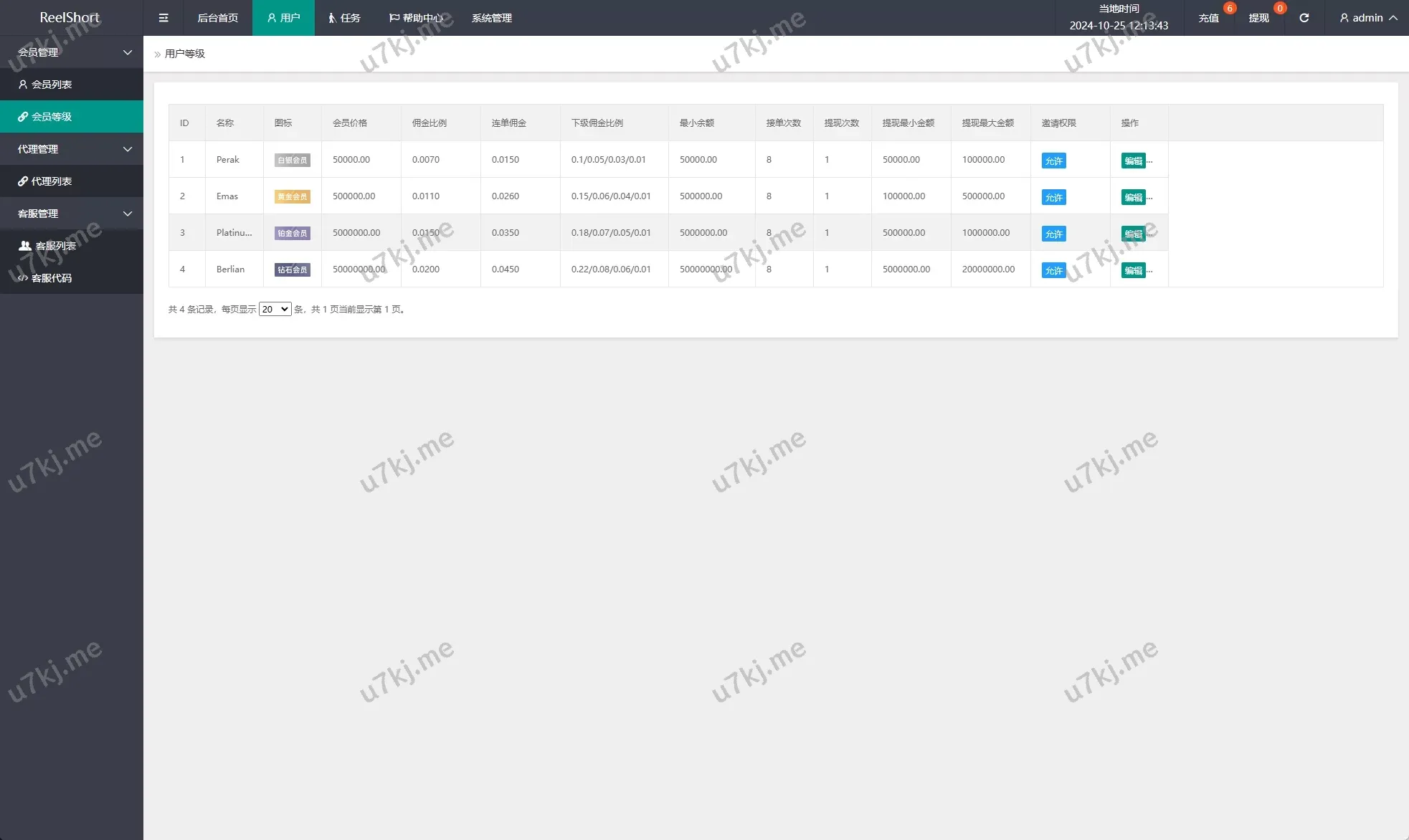Screen dimensions: 1409x840
Task: Open 充值 notifications in header
Action: pyautogui.click(x=1208, y=18)
